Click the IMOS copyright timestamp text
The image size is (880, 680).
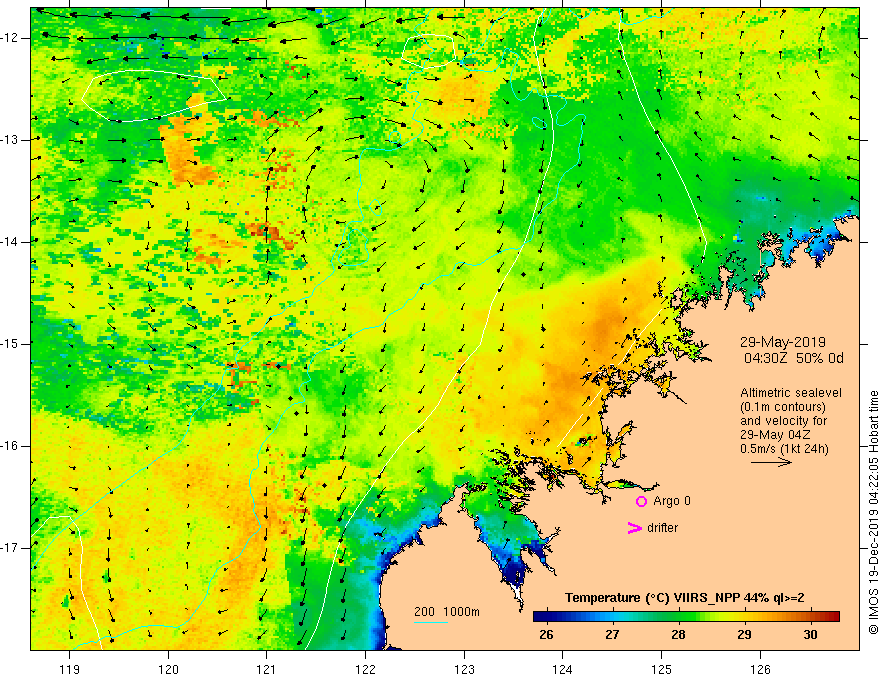[873, 512]
